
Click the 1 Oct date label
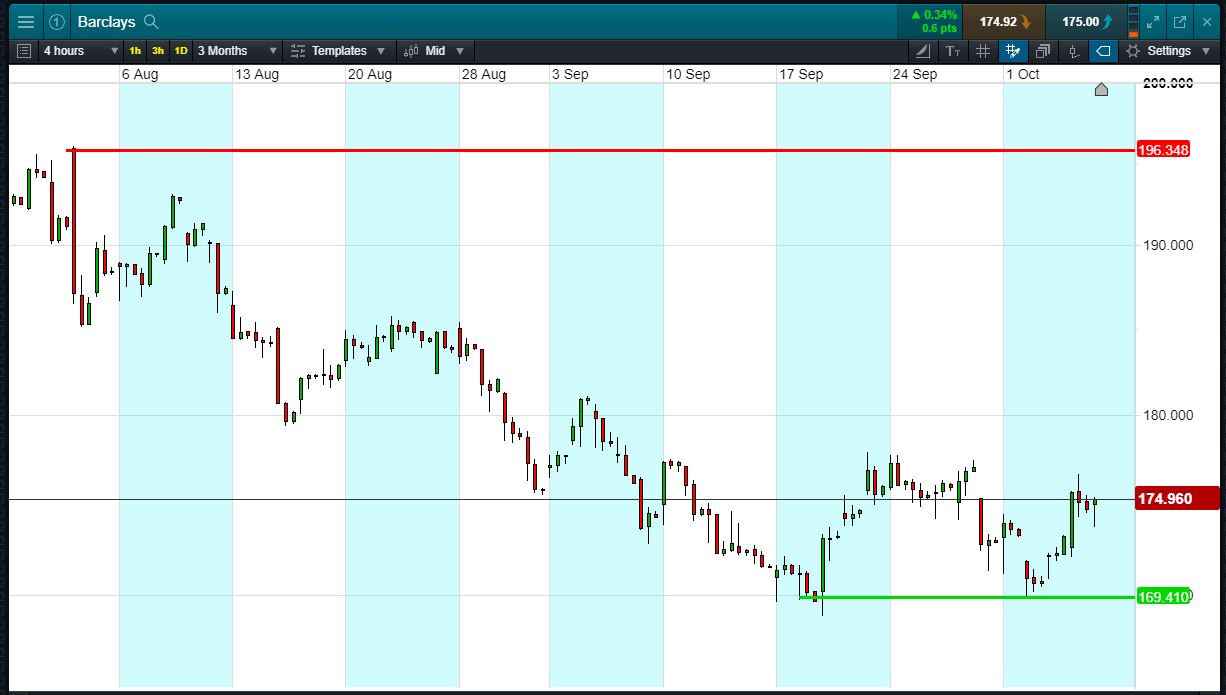pos(1023,74)
